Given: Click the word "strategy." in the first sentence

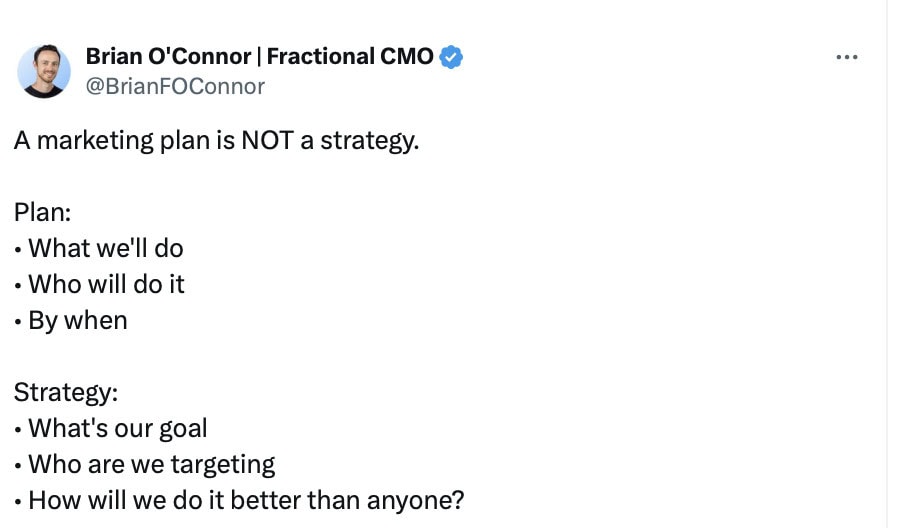Looking at the screenshot, I should pos(370,141).
